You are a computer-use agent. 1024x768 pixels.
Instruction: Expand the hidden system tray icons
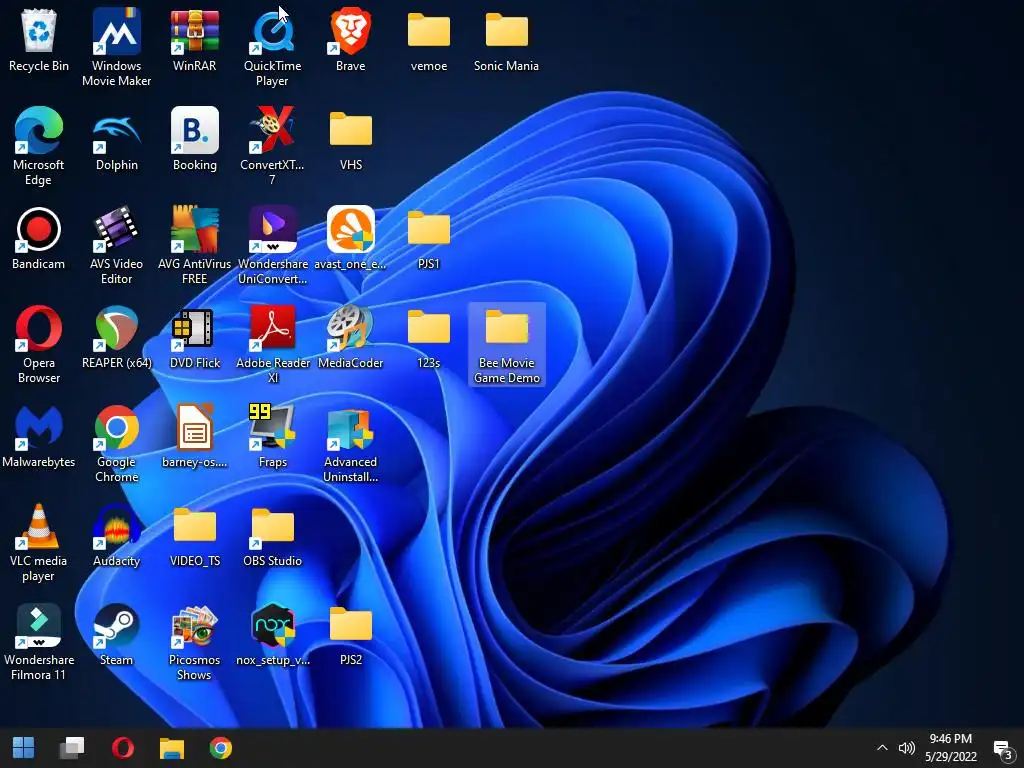pos(882,748)
